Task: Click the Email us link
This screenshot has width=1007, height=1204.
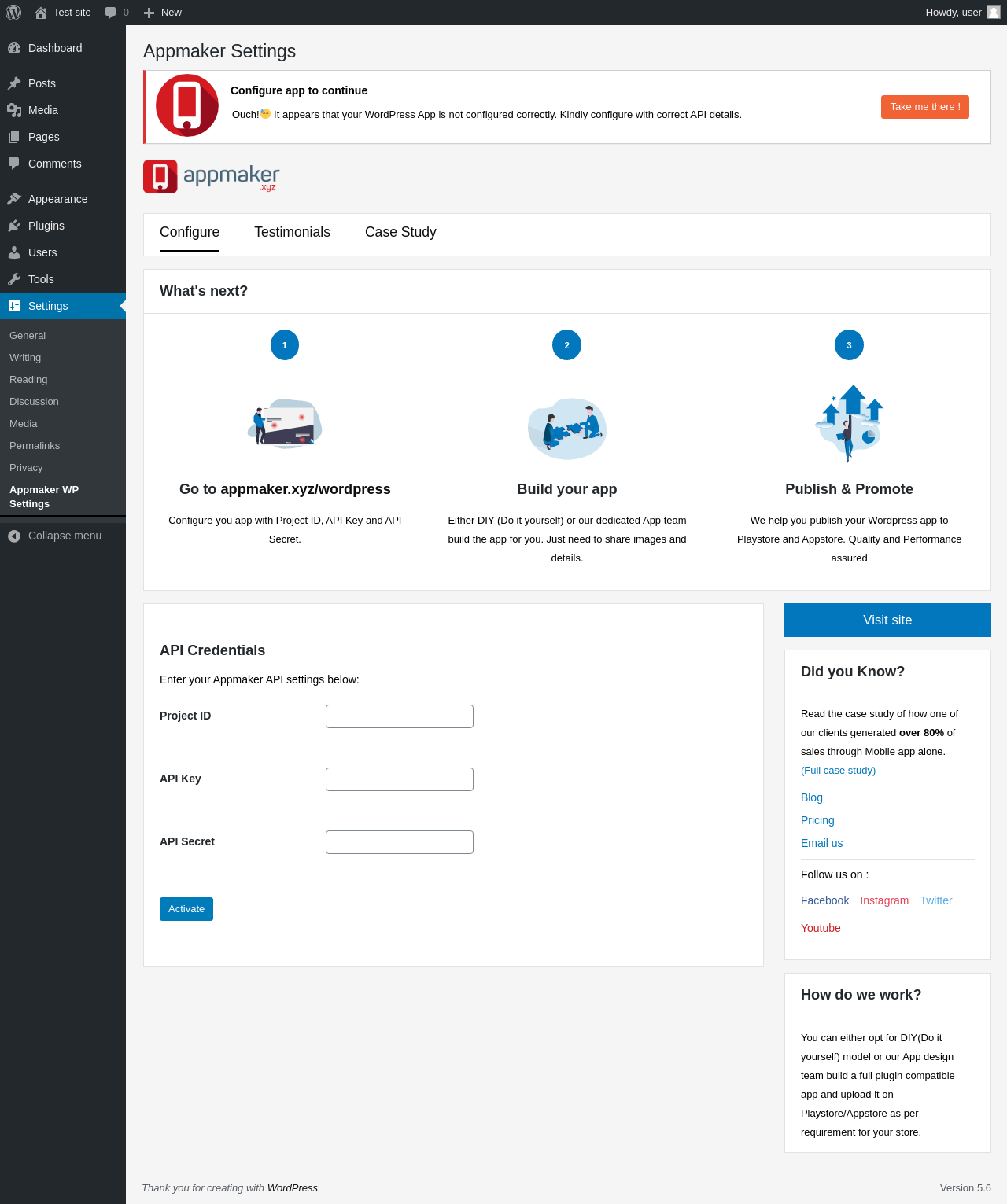Action: click(821, 843)
